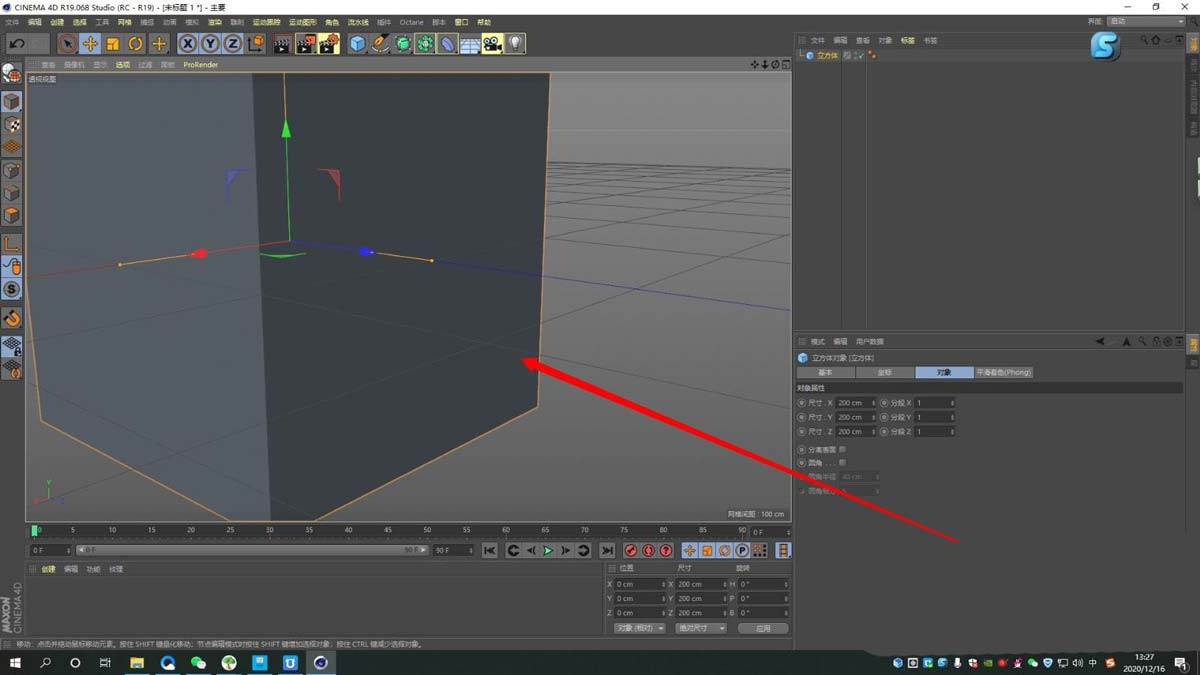Click frame 50 on the timeline ruler

pyautogui.click(x=427, y=531)
